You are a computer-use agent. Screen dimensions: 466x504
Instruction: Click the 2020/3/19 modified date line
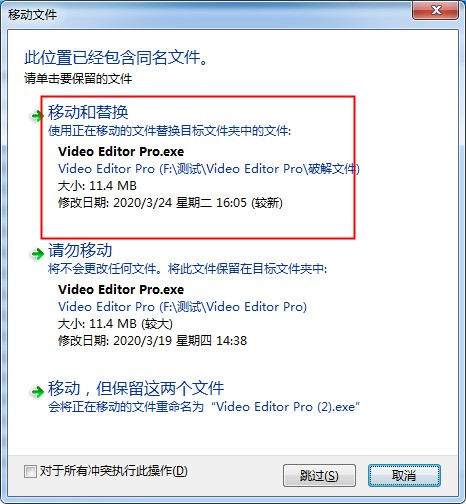152,341
